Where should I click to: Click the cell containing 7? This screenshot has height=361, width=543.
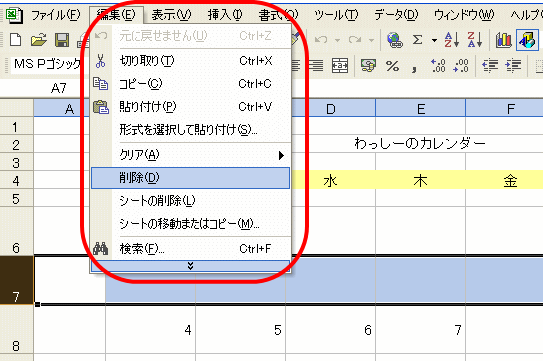click(421, 330)
